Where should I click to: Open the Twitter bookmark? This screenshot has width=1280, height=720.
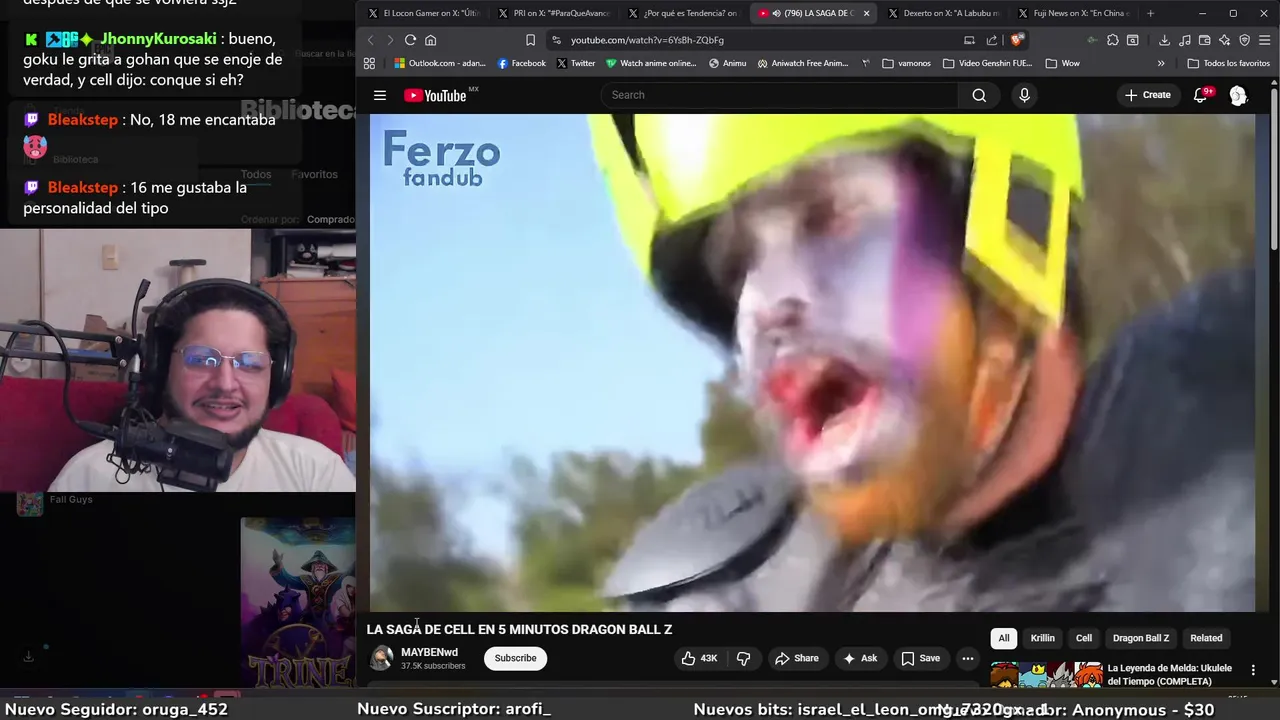point(576,63)
